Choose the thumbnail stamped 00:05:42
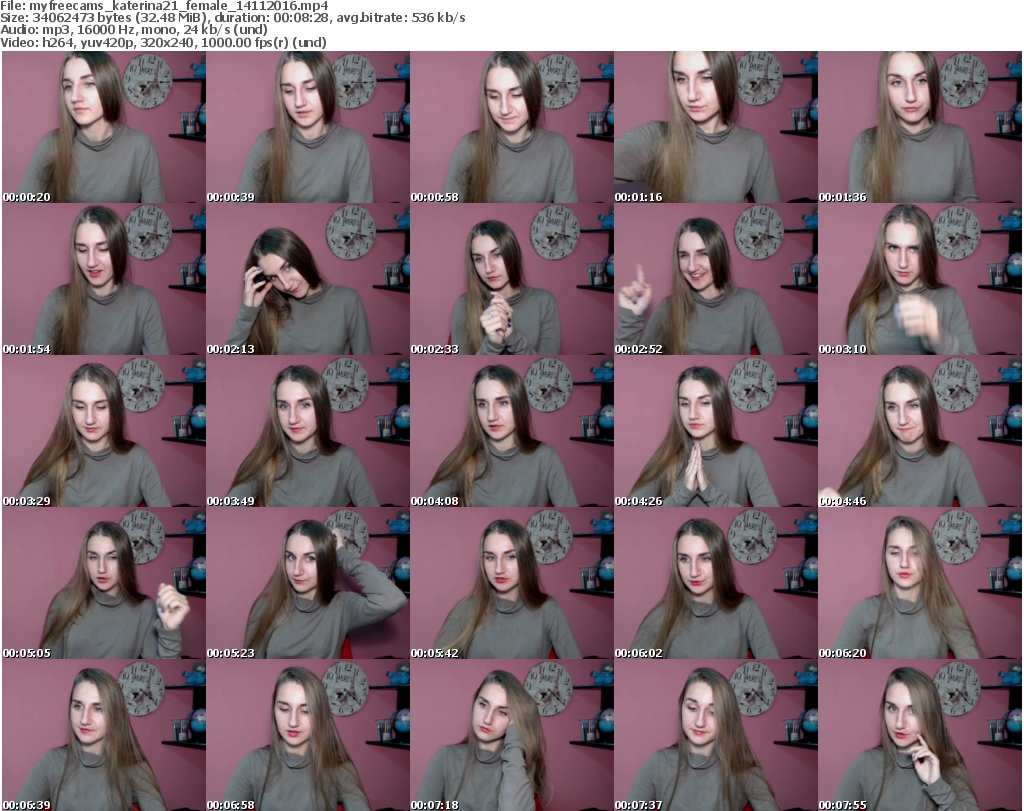This screenshot has height=811, width=1024. pyautogui.click(x=511, y=583)
